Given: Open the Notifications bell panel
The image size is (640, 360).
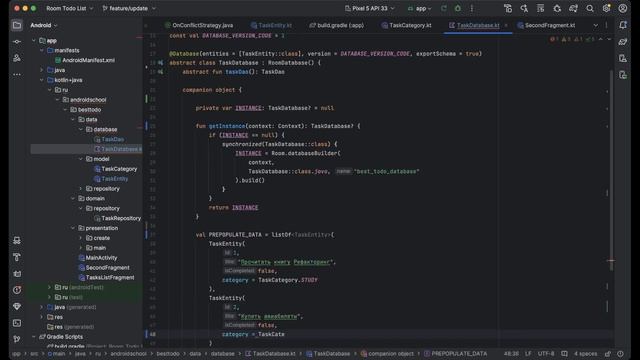Looking at the screenshot, I should pyautogui.click(x=623, y=25).
